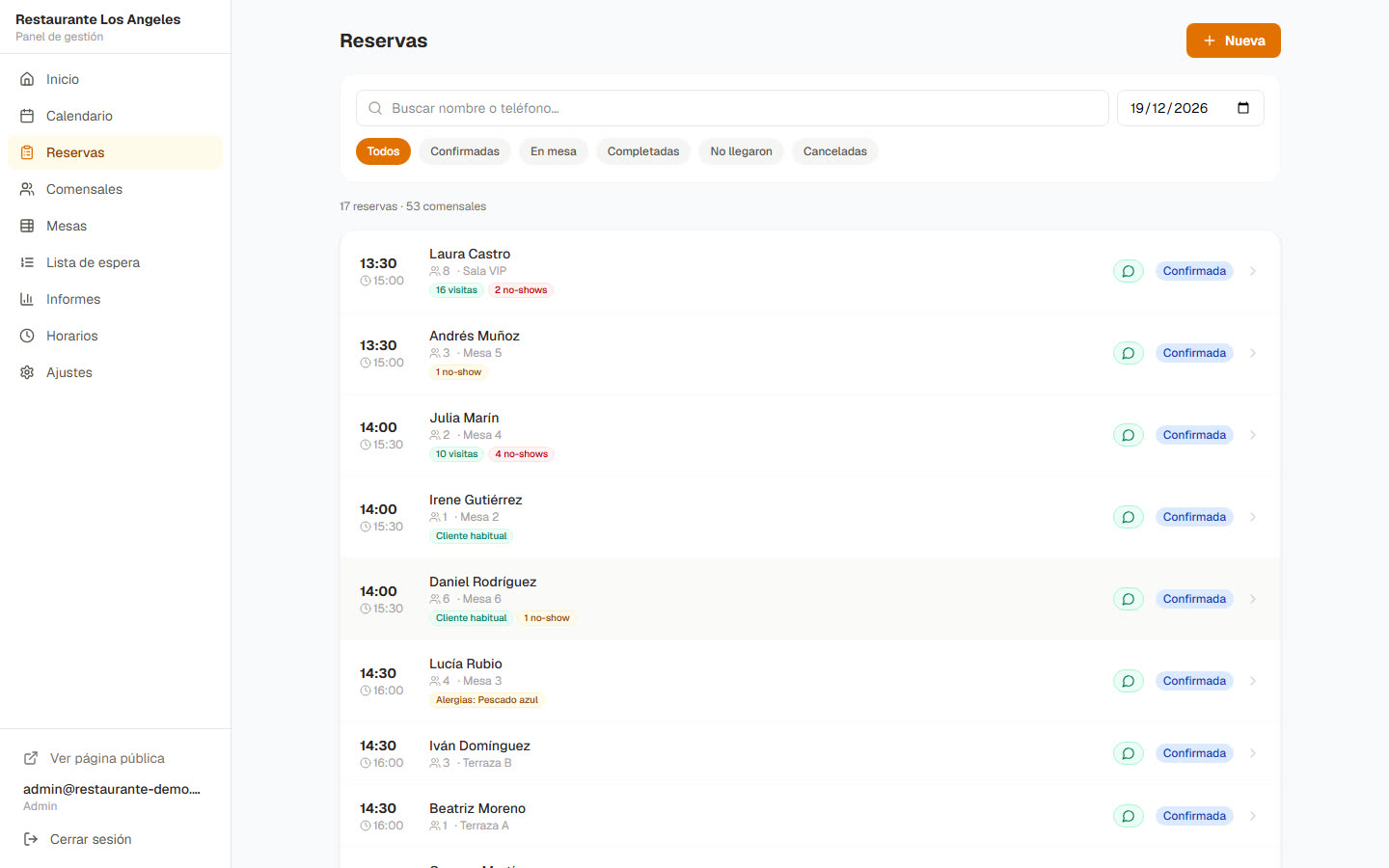The height and width of the screenshot is (868, 1389).
Task: Open the Reservas sidebar menu item
Action: pos(115,152)
